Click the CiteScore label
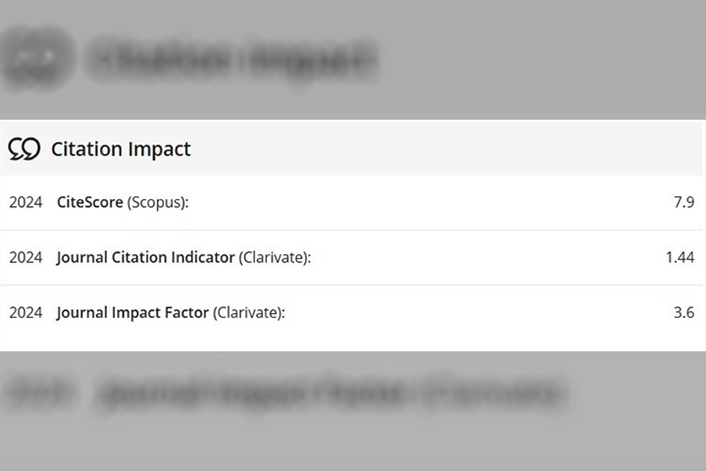This screenshot has height=471, width=706. pyautogui.click(x=90, y=202)
